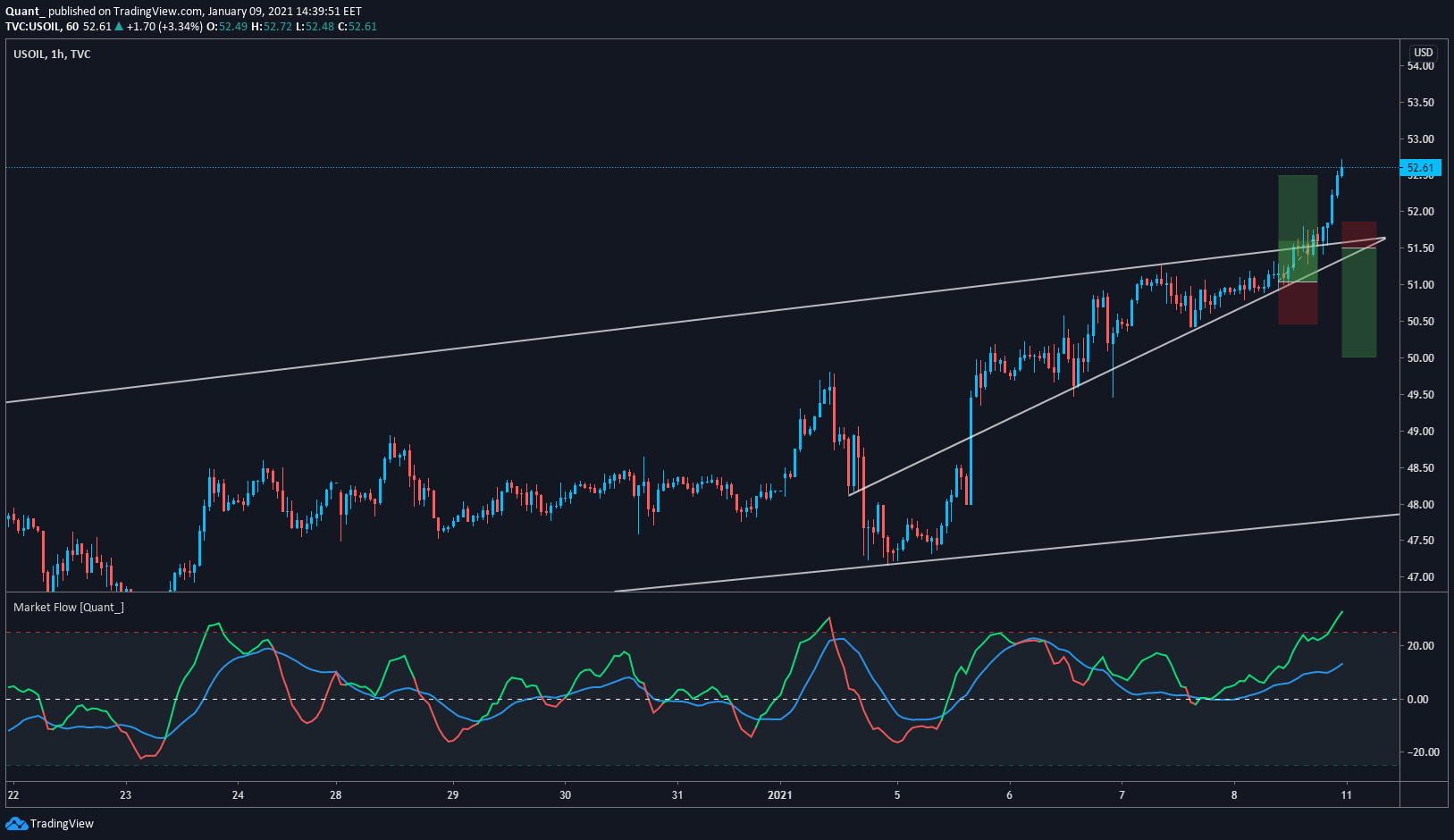Select the dark red stop box near 50.50
1454x840 pixels.
(1298, 303)
